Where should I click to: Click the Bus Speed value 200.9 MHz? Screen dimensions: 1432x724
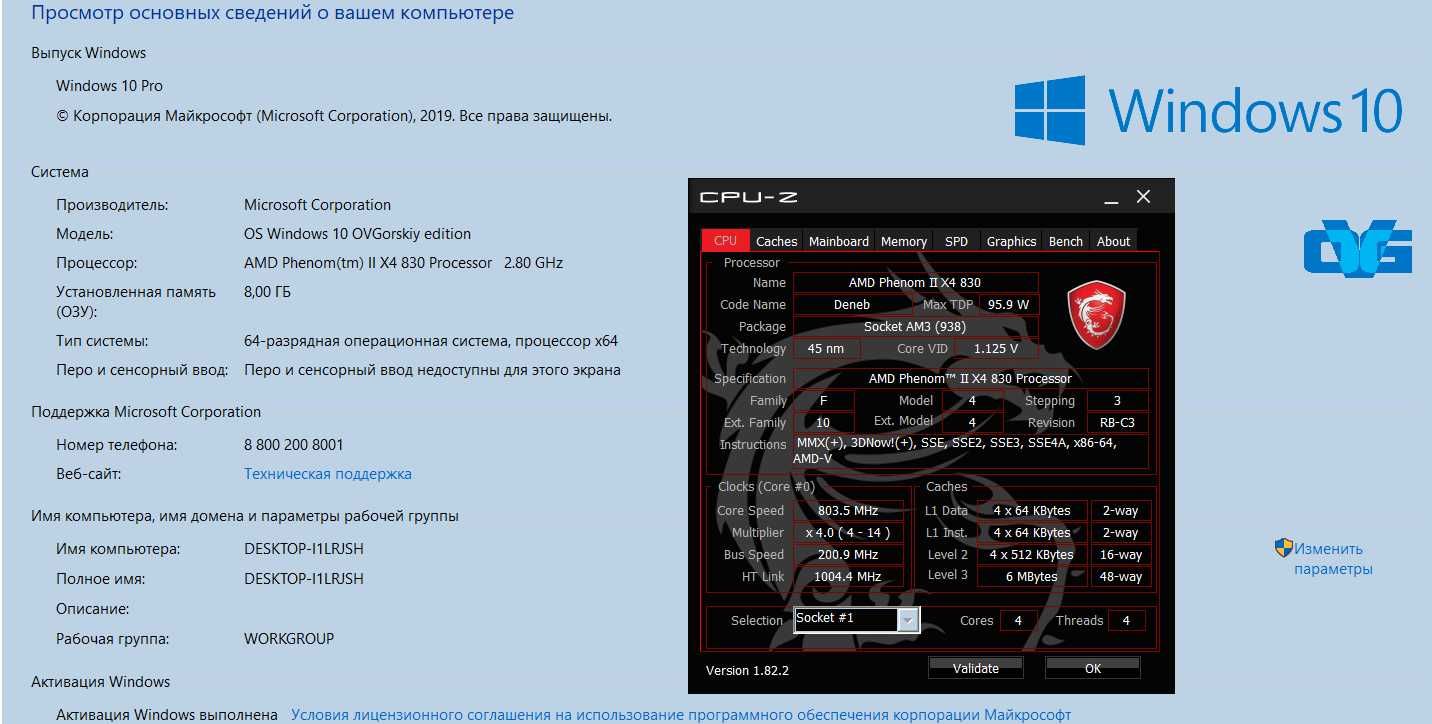848,555
